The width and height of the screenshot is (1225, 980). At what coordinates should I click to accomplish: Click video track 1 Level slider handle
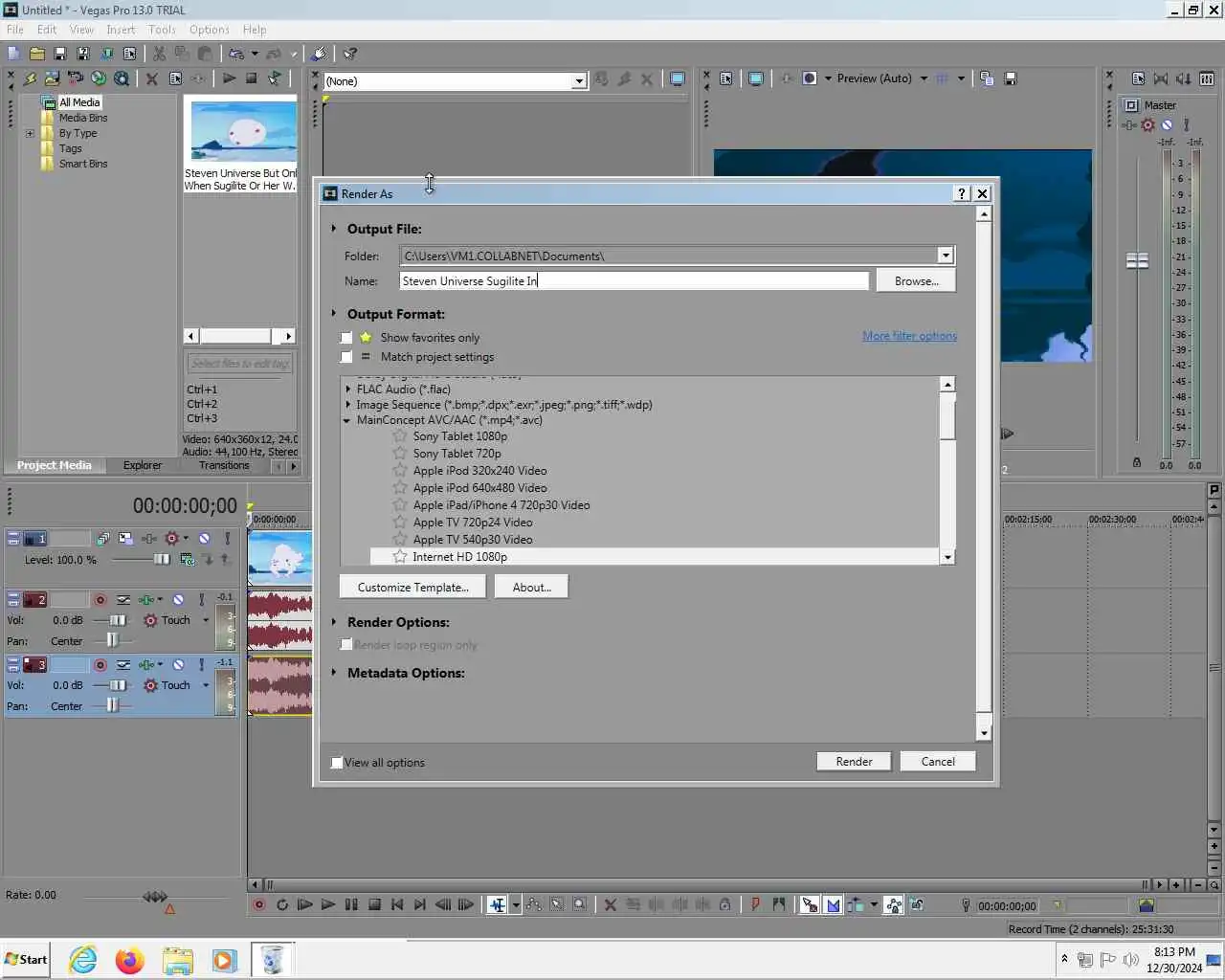(162, 560)
